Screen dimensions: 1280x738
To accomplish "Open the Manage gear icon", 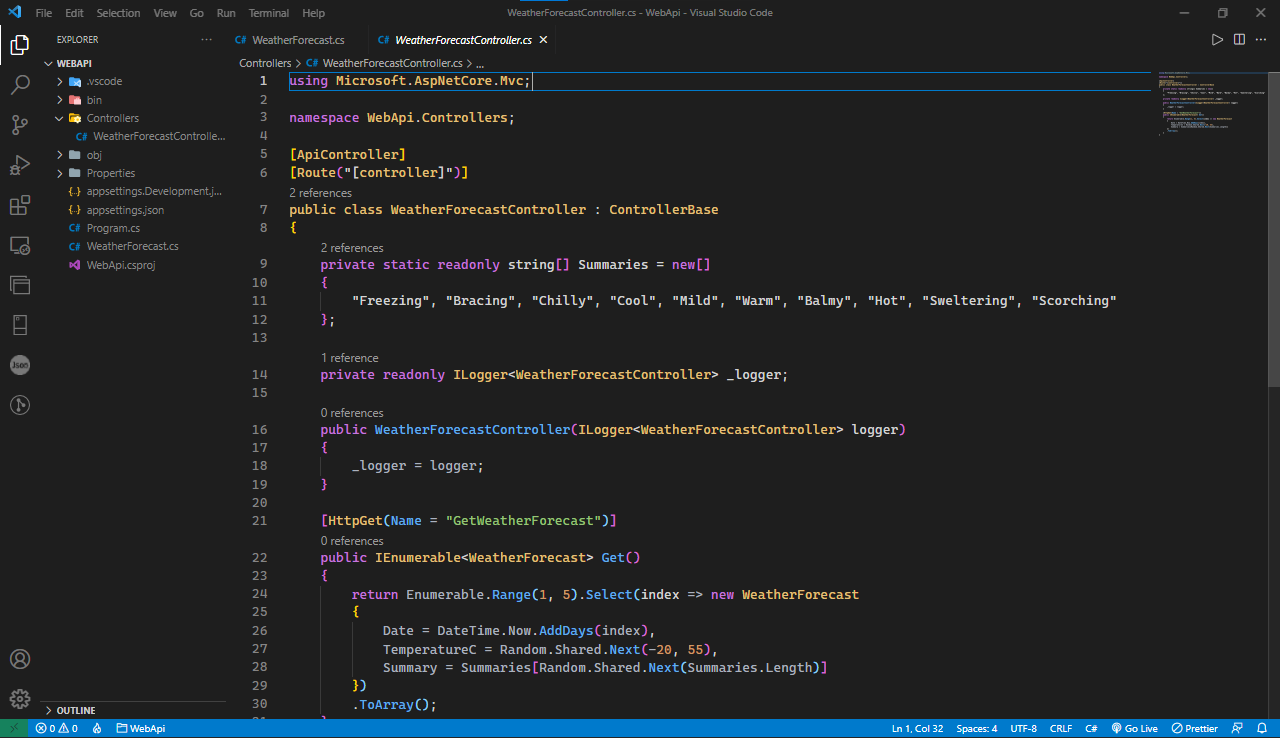I will [x=20, y=699].
